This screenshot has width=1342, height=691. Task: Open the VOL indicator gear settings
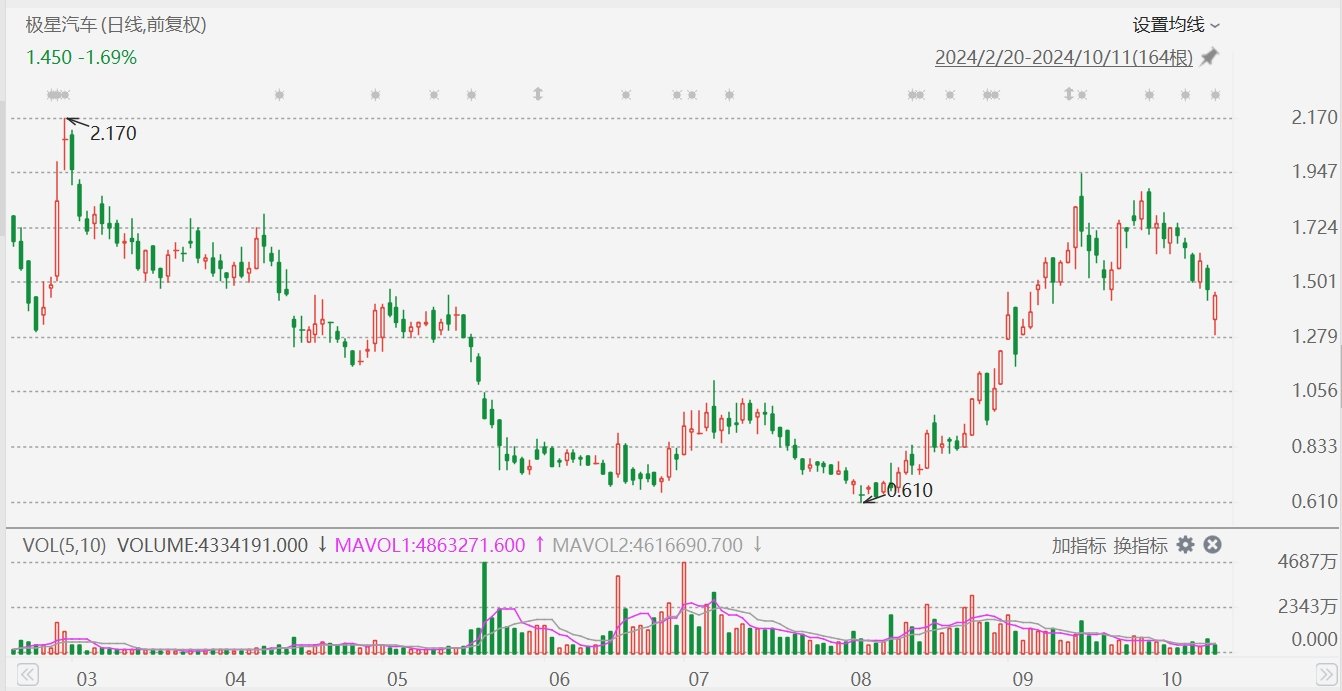point(1186,545)
